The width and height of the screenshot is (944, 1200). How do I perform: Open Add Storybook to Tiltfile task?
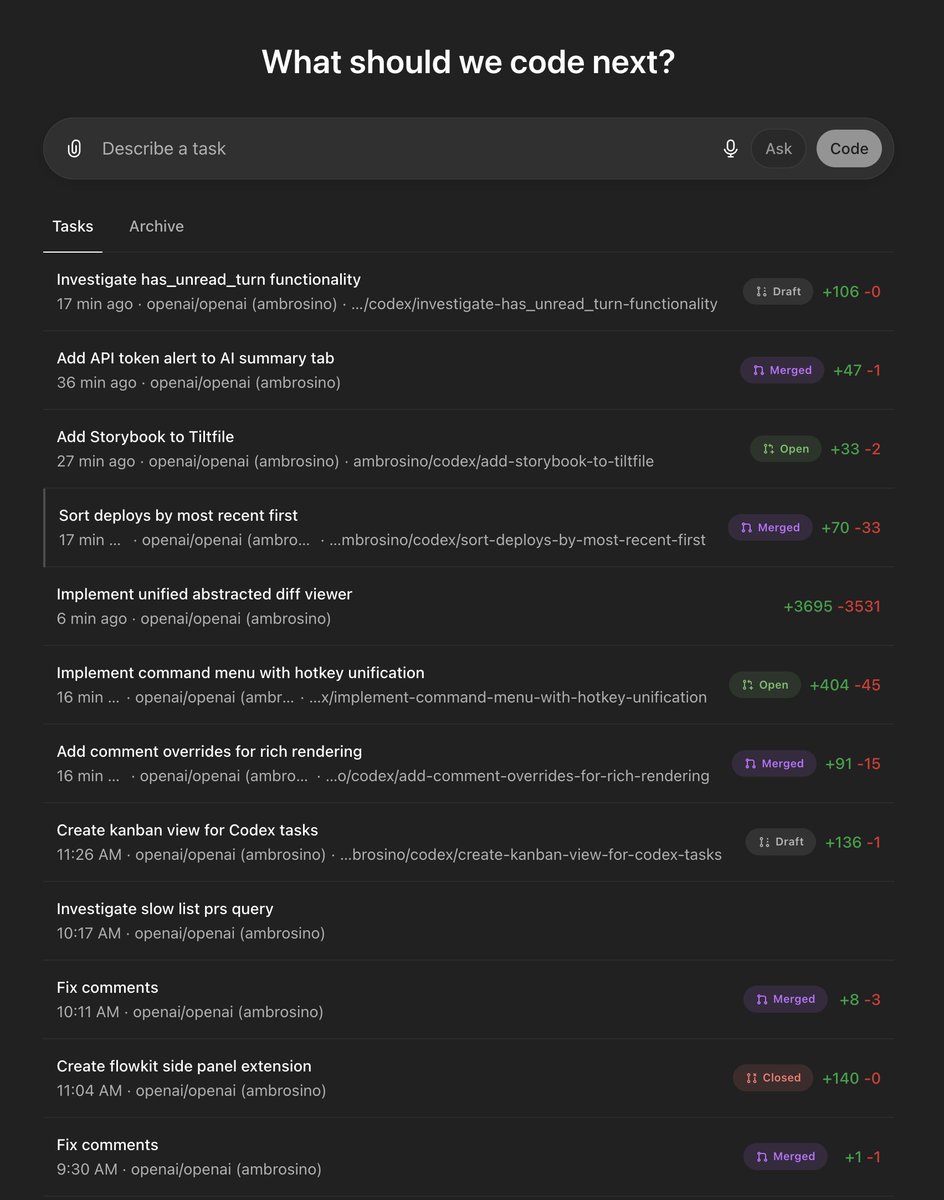point(469,449)
